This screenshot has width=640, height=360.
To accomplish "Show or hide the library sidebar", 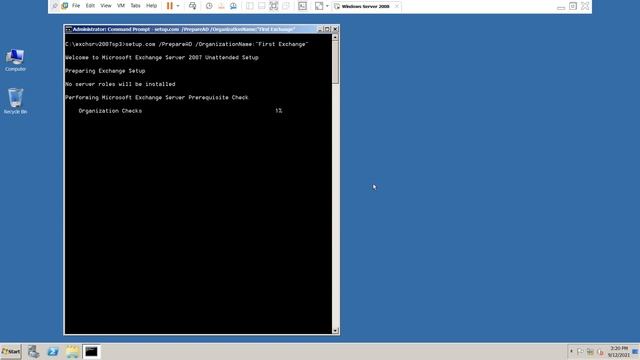I will [x=249, y=6].
